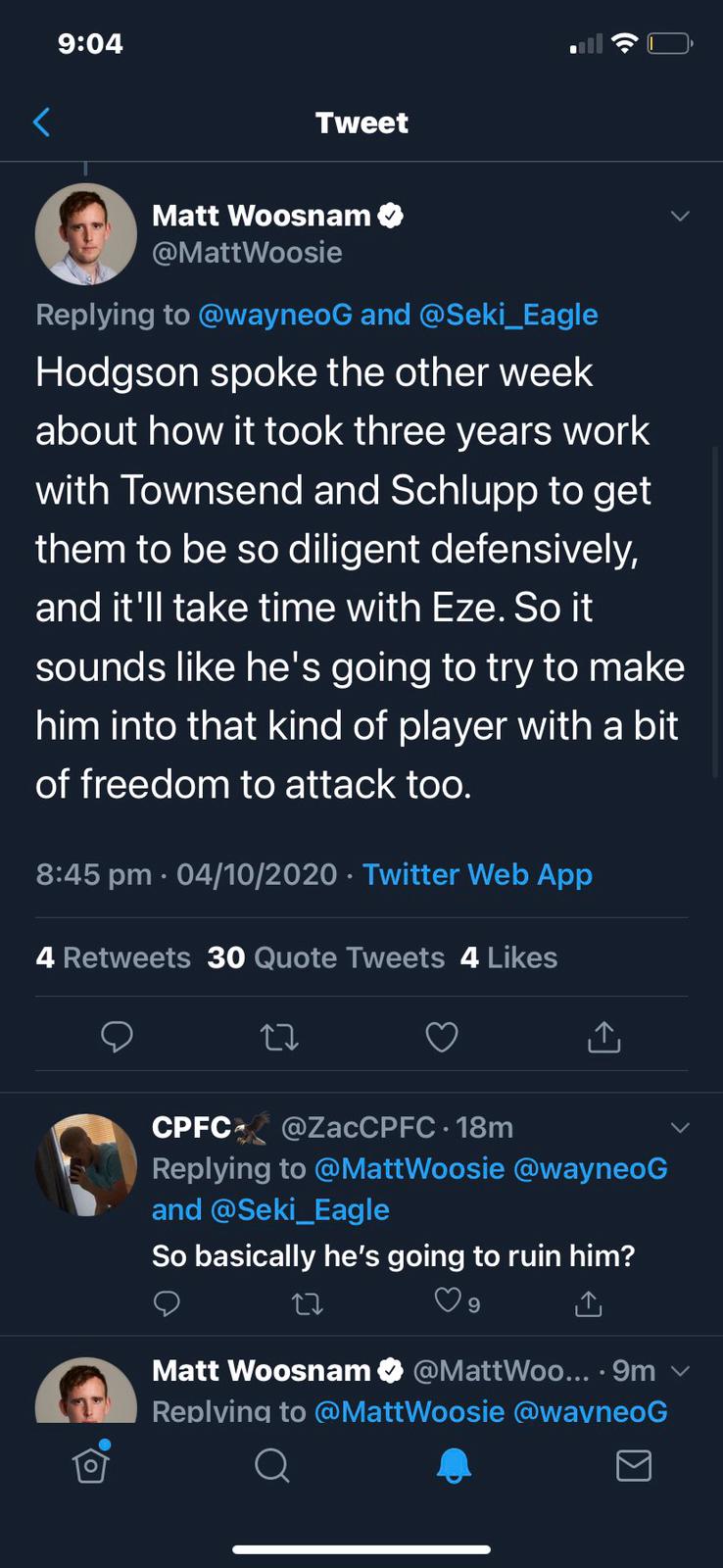The width and height of the screenshot is (723, 1568).
Task: Retweet ZacCPFC's reply
Action: pyautogui.click(x=308, y=1303)
